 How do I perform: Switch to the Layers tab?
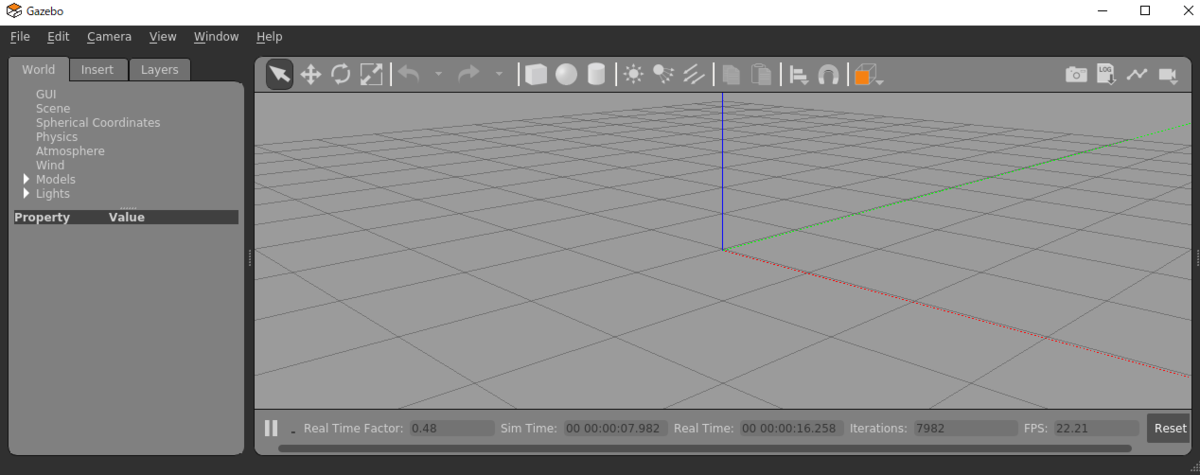[159, 69]
